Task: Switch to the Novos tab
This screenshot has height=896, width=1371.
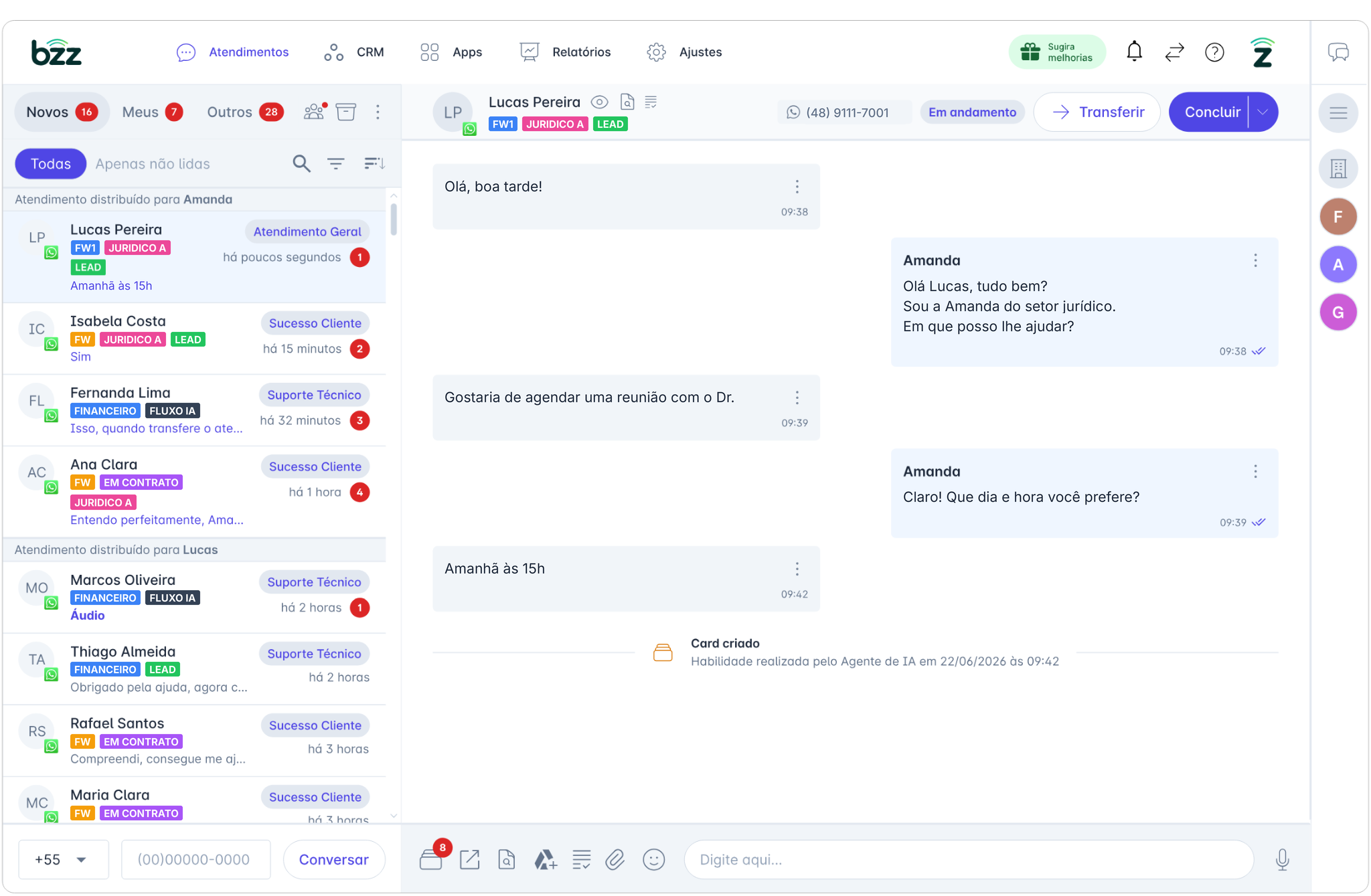Action: tap(61, 112)
